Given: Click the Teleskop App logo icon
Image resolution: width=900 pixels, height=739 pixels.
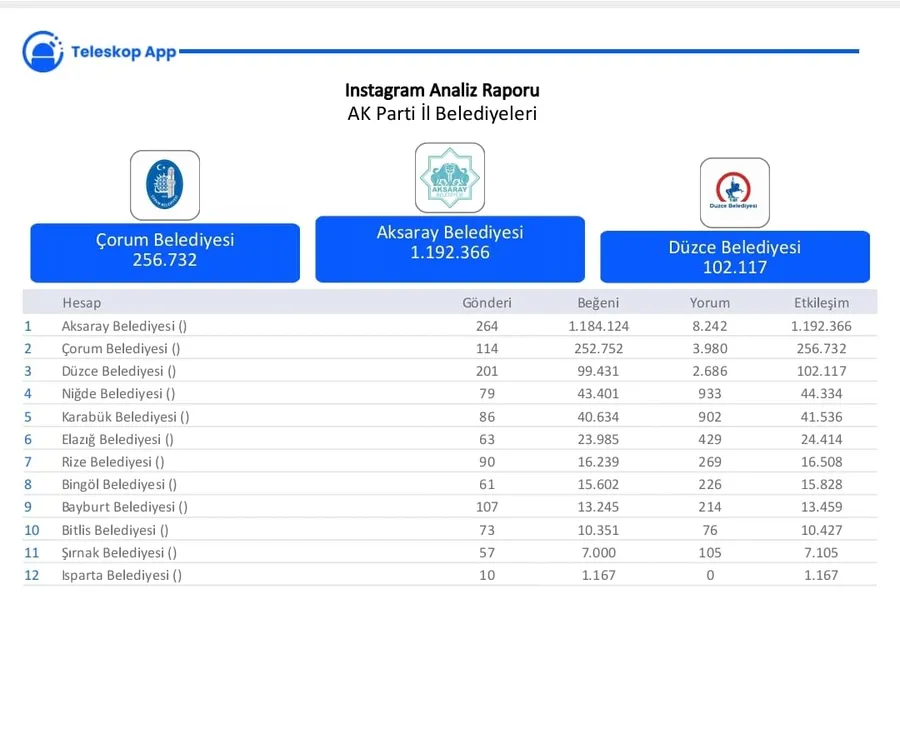Looking at the screenshot, I should pos(43,51).
